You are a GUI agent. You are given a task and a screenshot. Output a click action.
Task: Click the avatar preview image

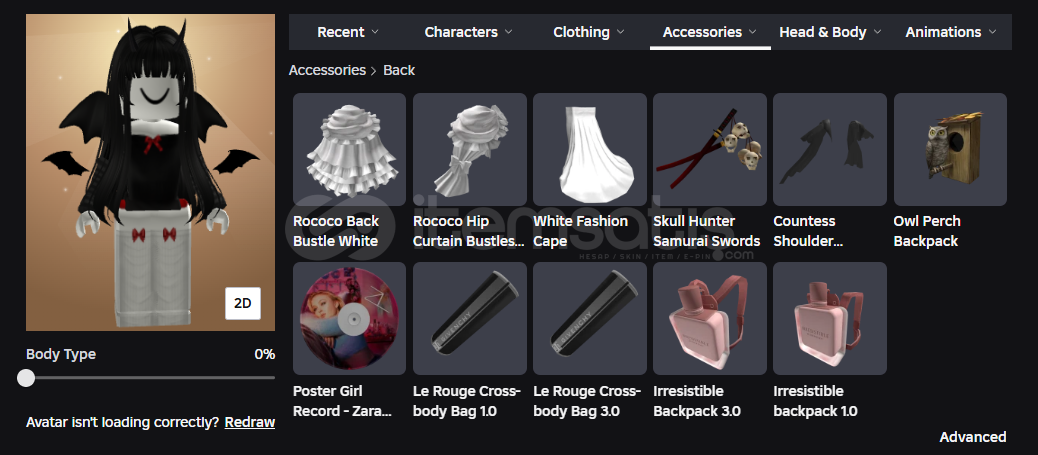pyautogui.click(x=150, y=172)
